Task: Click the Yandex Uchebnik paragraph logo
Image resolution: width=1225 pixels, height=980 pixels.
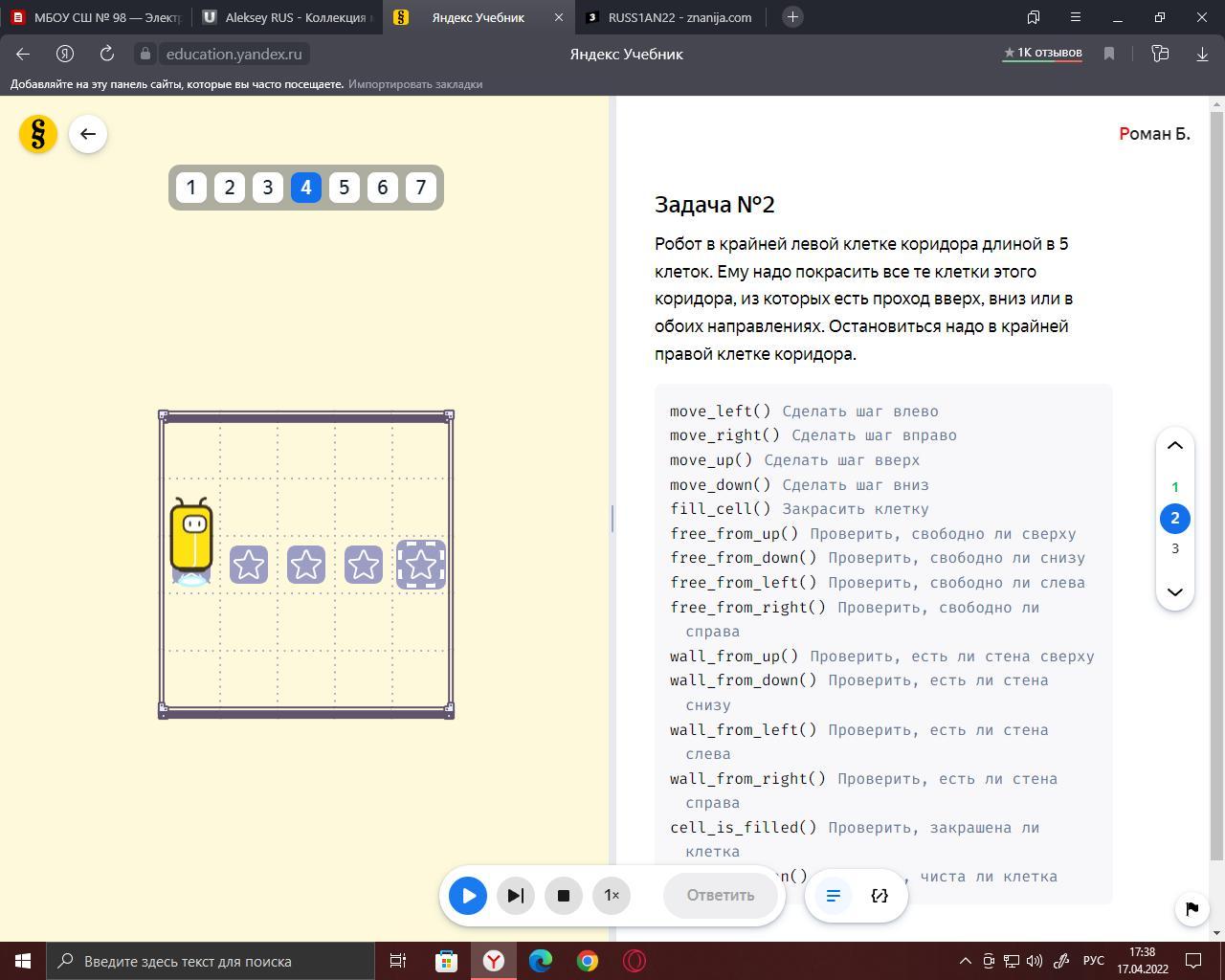Action: click(x=38, y=134)
